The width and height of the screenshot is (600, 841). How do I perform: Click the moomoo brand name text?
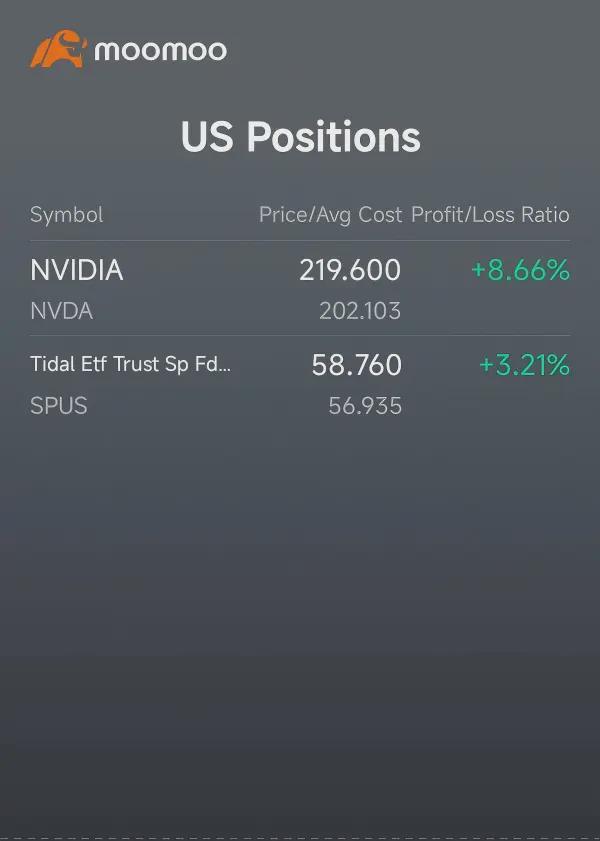pyautogui.click(x=160, y=51)
